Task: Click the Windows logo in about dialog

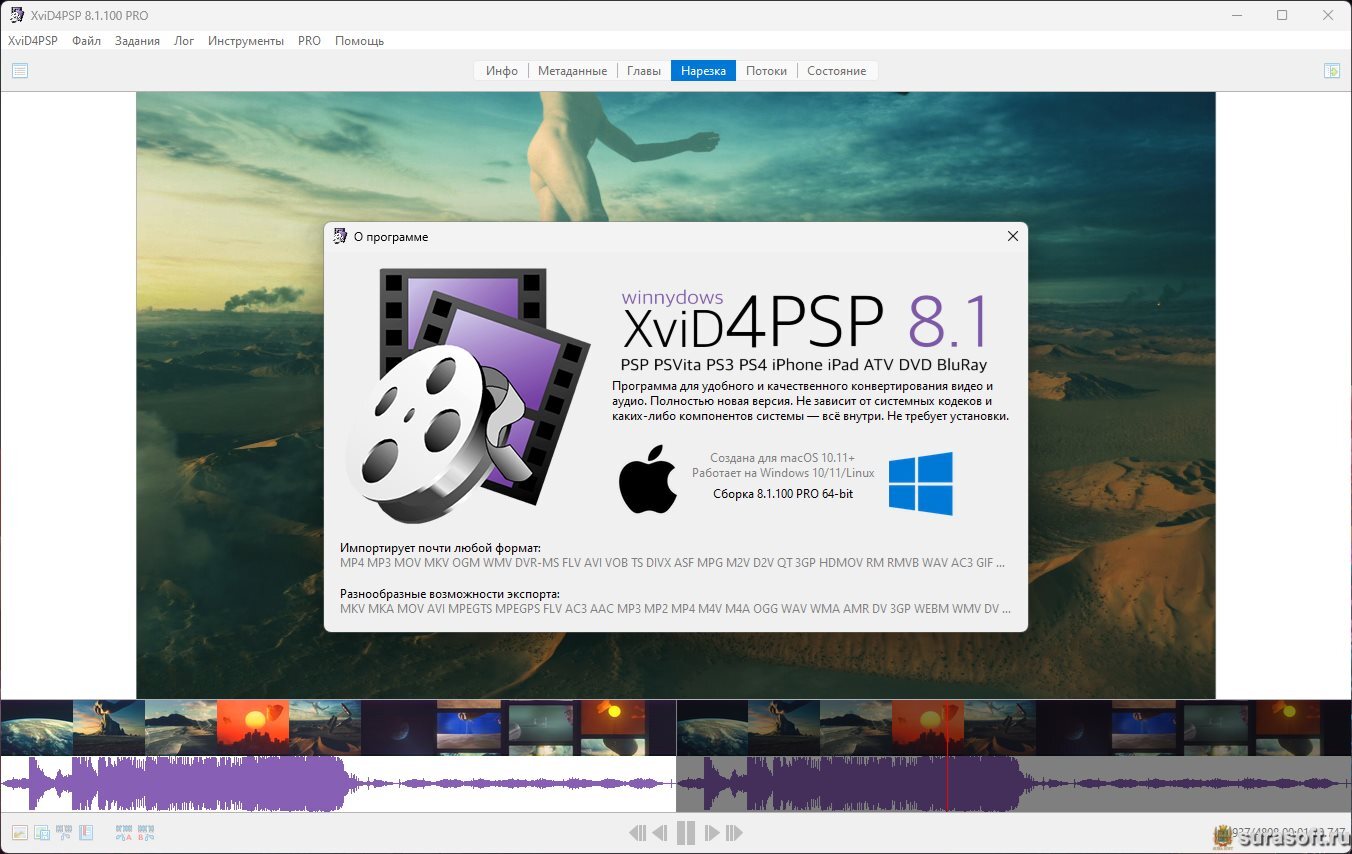Action: [921, 484]
